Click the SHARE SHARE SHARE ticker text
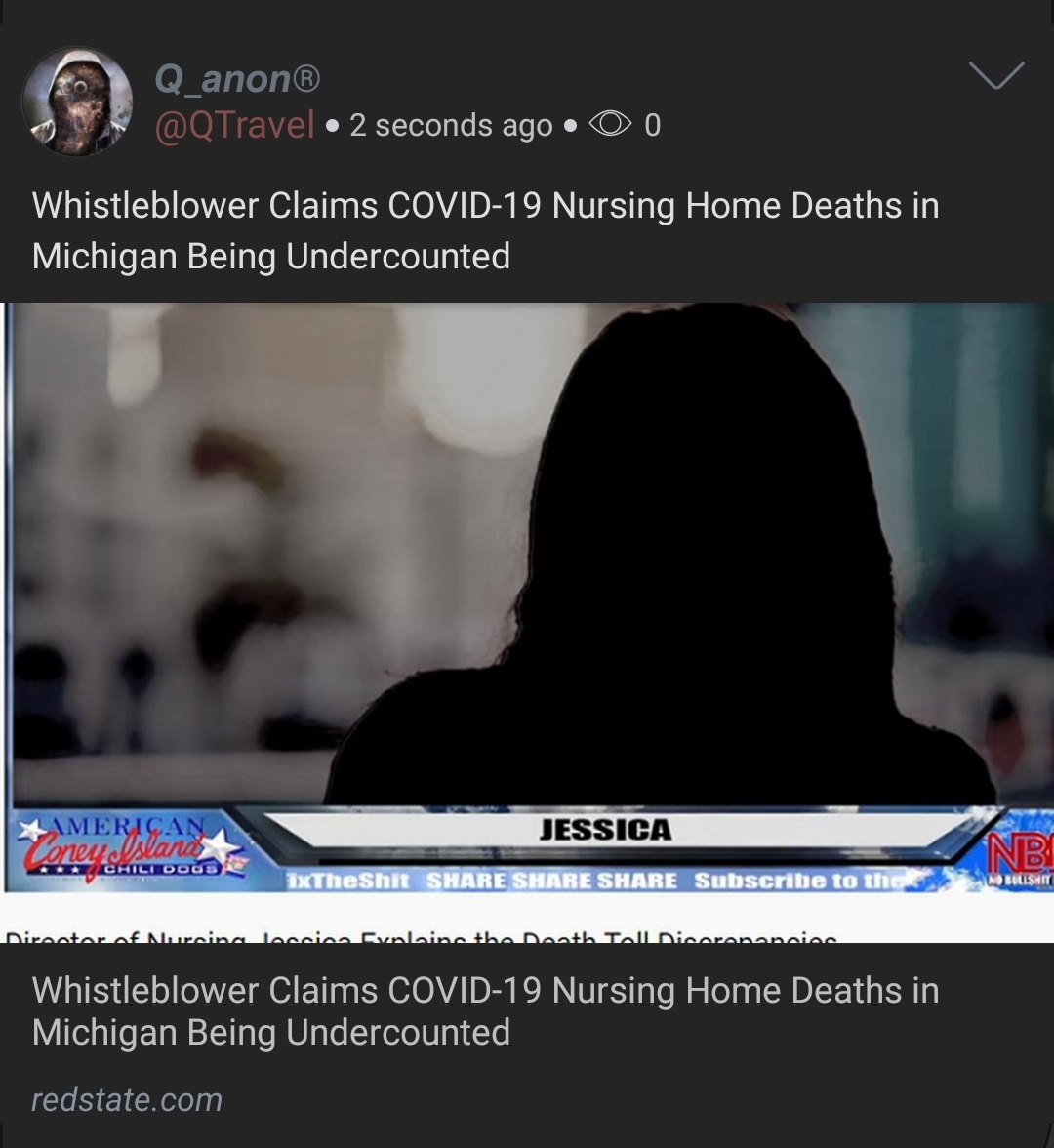The height and width of the screenshot is (1148, 1054). (551, 881)
